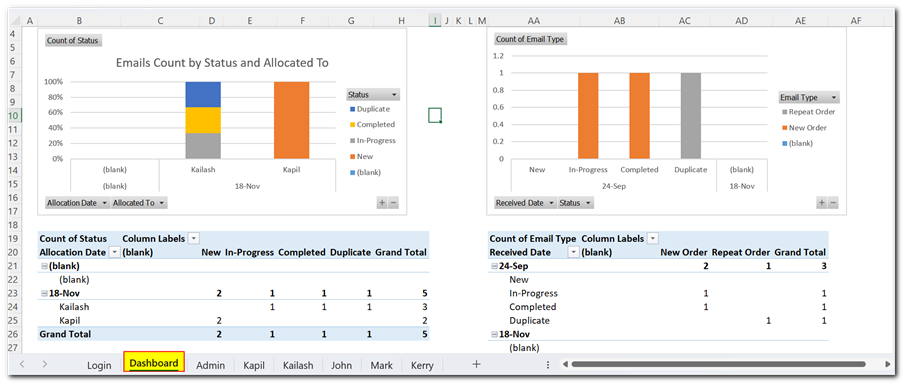Open the Kailash sheet tab
The image size is (903, 383).
(298, 365)
